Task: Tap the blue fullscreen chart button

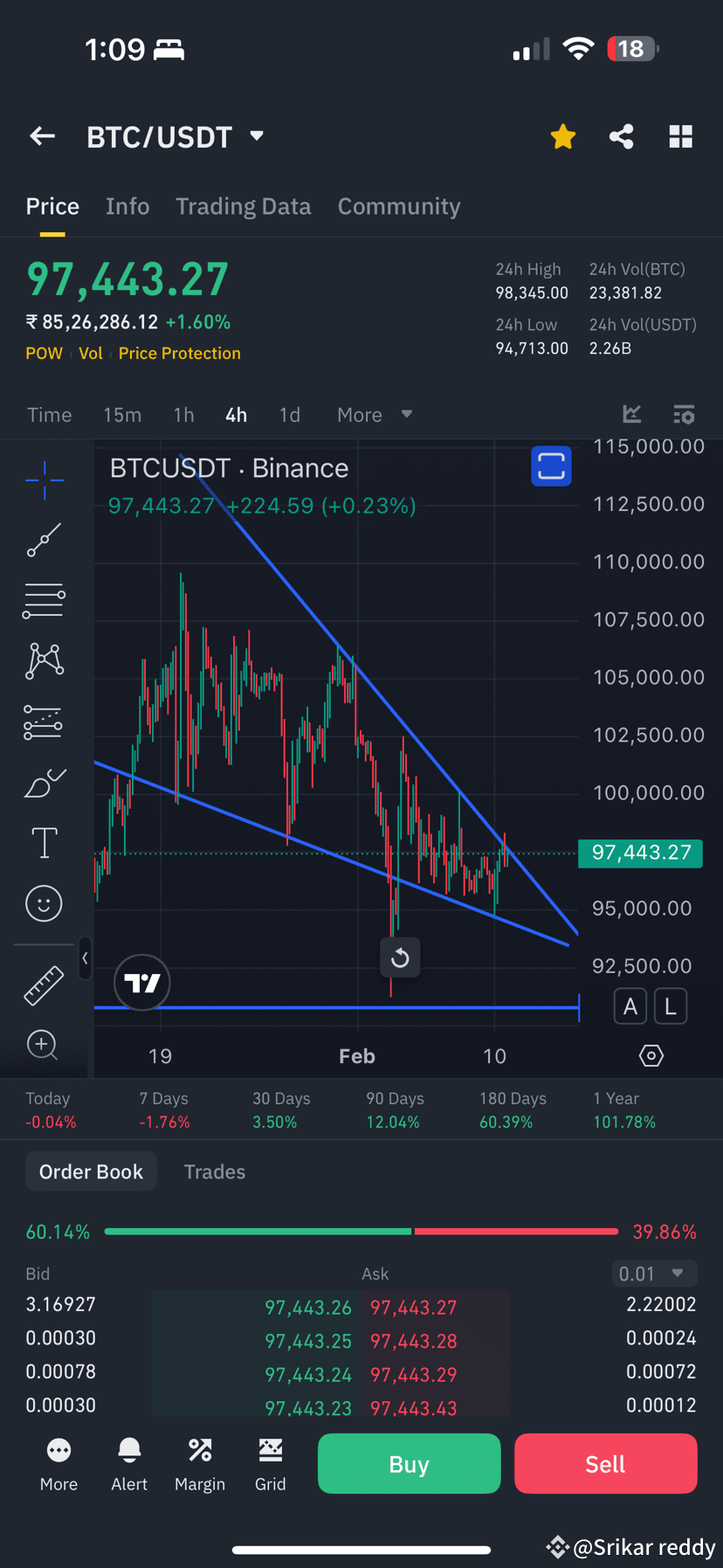Action: 552,466
